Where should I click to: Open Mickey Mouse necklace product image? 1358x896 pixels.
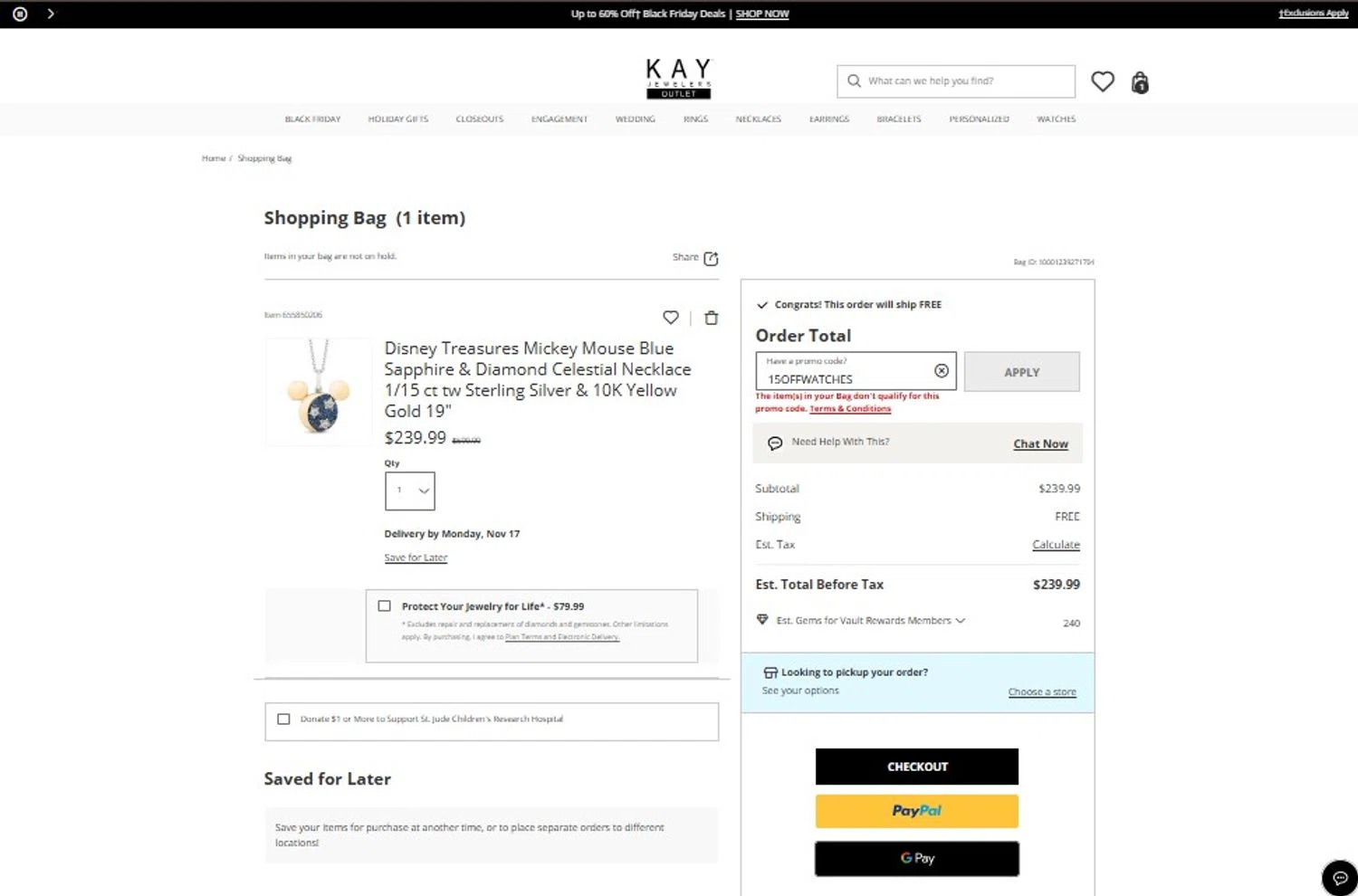click(319, 391)
